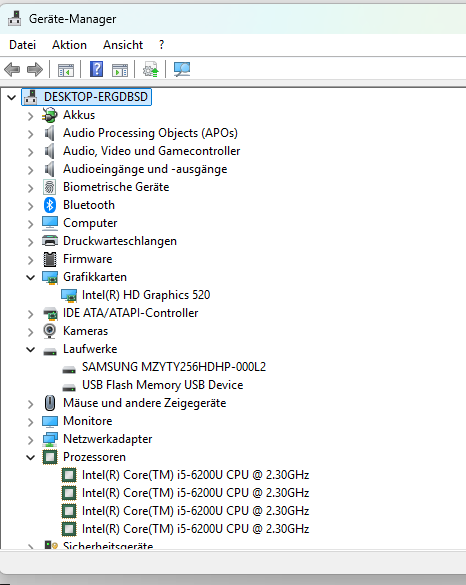Click the Netzwerkadapter network icon
This screenshot has width=466, height=585.
click(50, 439)
